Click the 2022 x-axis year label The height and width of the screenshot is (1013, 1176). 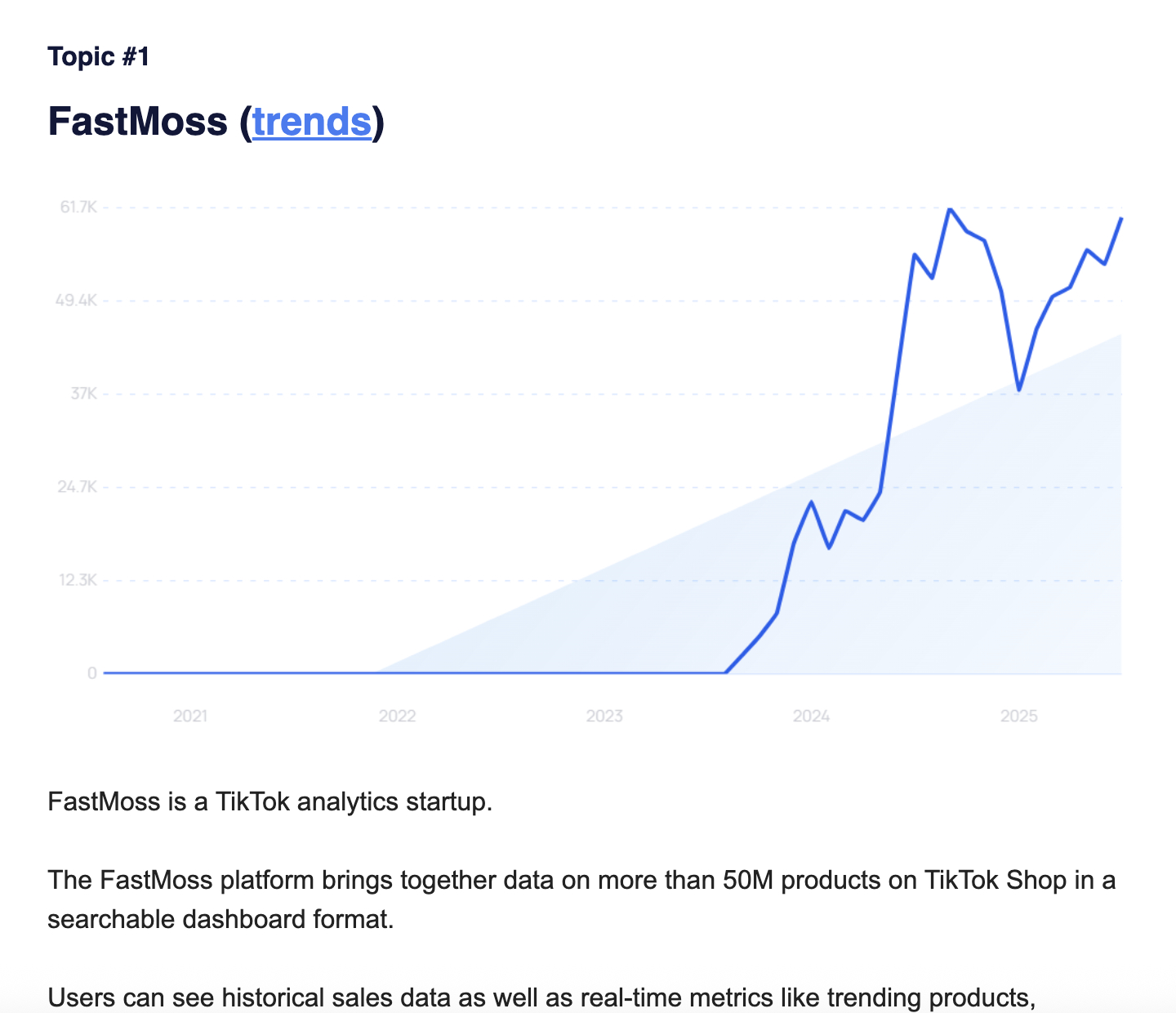[x=397, y=716]
